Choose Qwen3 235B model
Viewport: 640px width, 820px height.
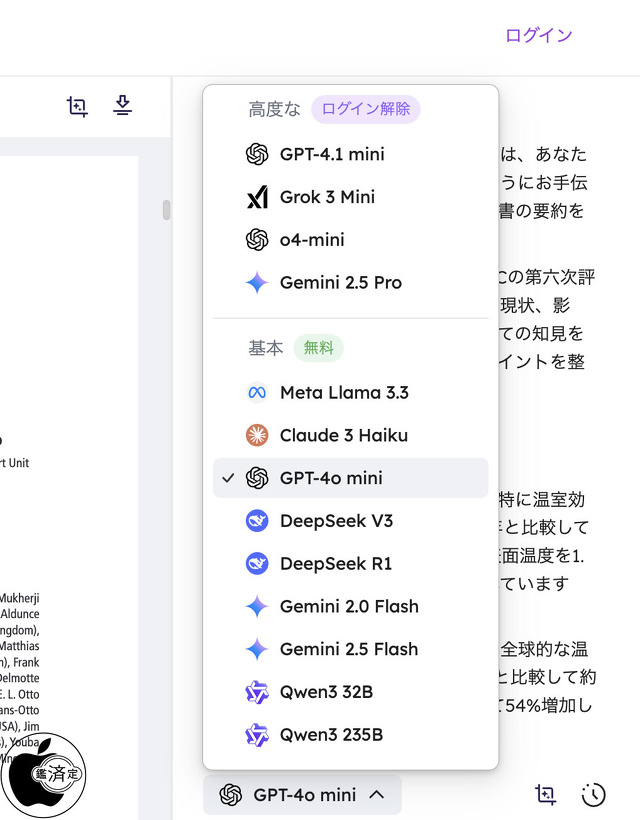pyautogui.click(x=350, y=735)
